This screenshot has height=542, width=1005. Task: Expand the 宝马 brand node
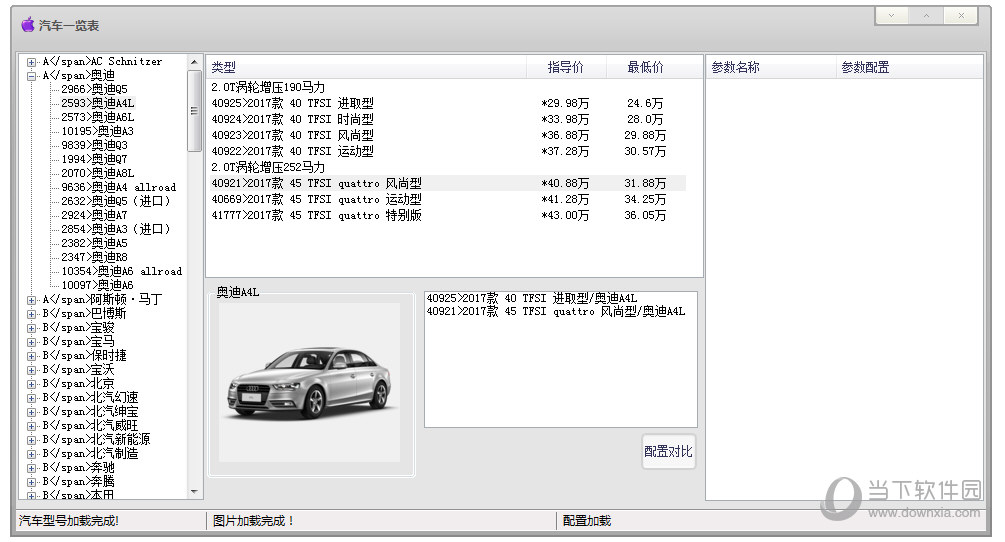[x=31, y=343]
